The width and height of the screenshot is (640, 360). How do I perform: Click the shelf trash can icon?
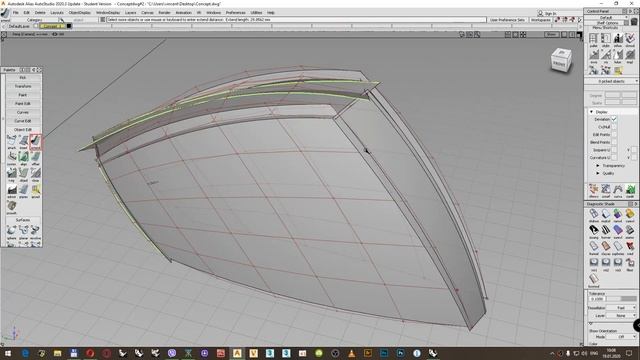pyautogui.click(x=634, y=21)
